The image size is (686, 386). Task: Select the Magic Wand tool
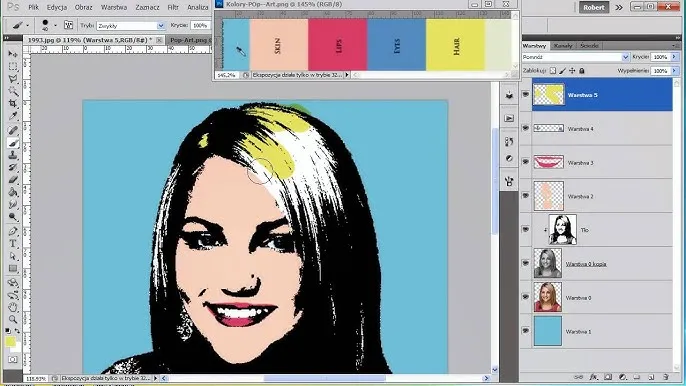coord(13,91)
